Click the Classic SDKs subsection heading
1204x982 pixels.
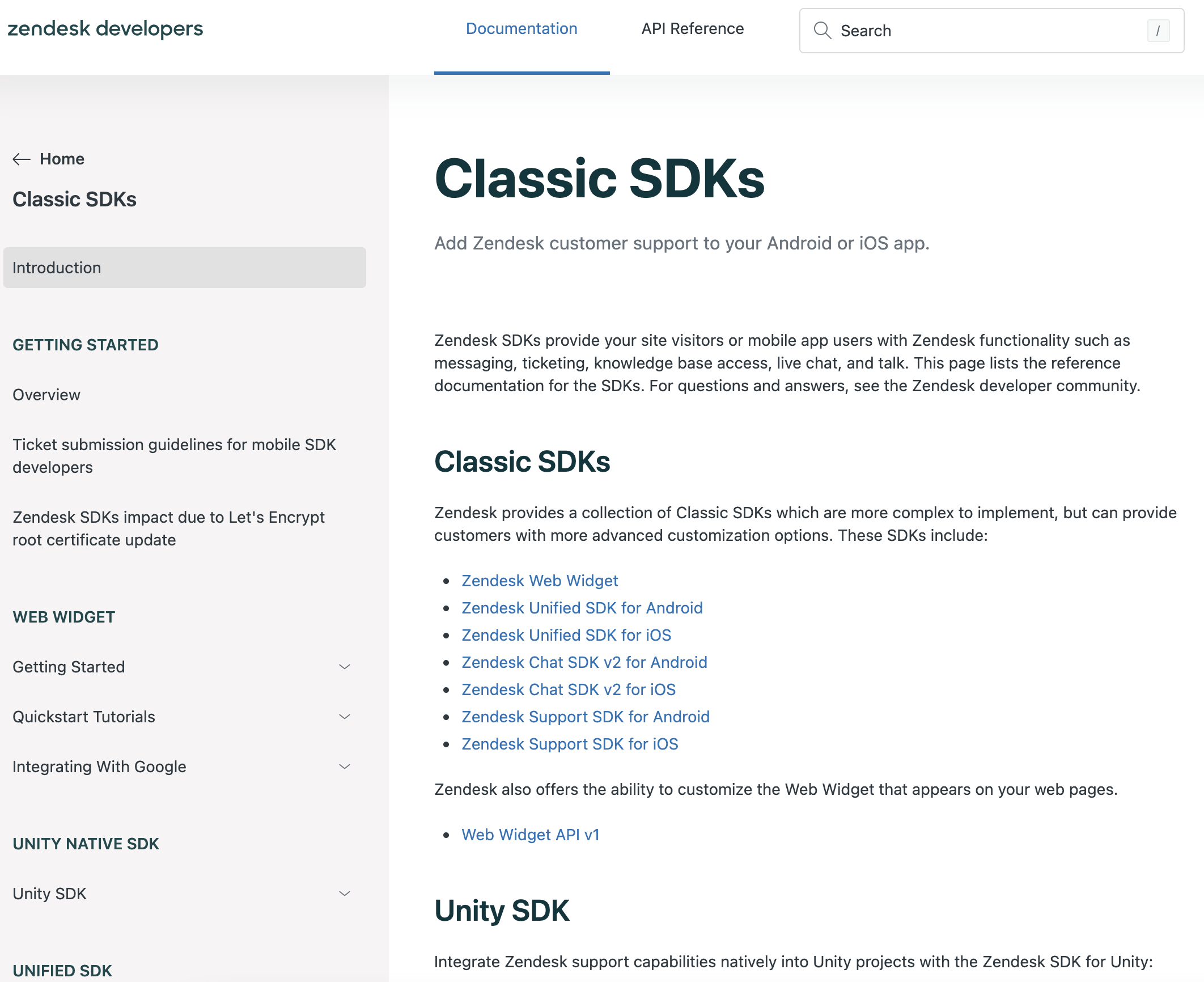522,462
